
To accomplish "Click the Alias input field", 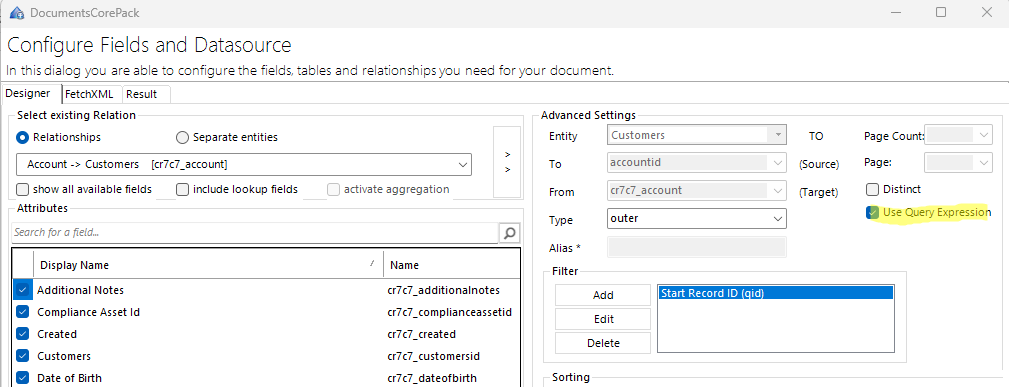I will click(x=696, y=247).
